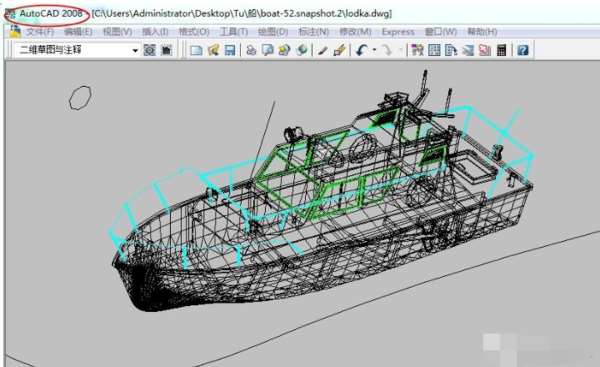This screenshot has width=600, height=367.
Task: Open the Express menu
Action: coord(398,32)
